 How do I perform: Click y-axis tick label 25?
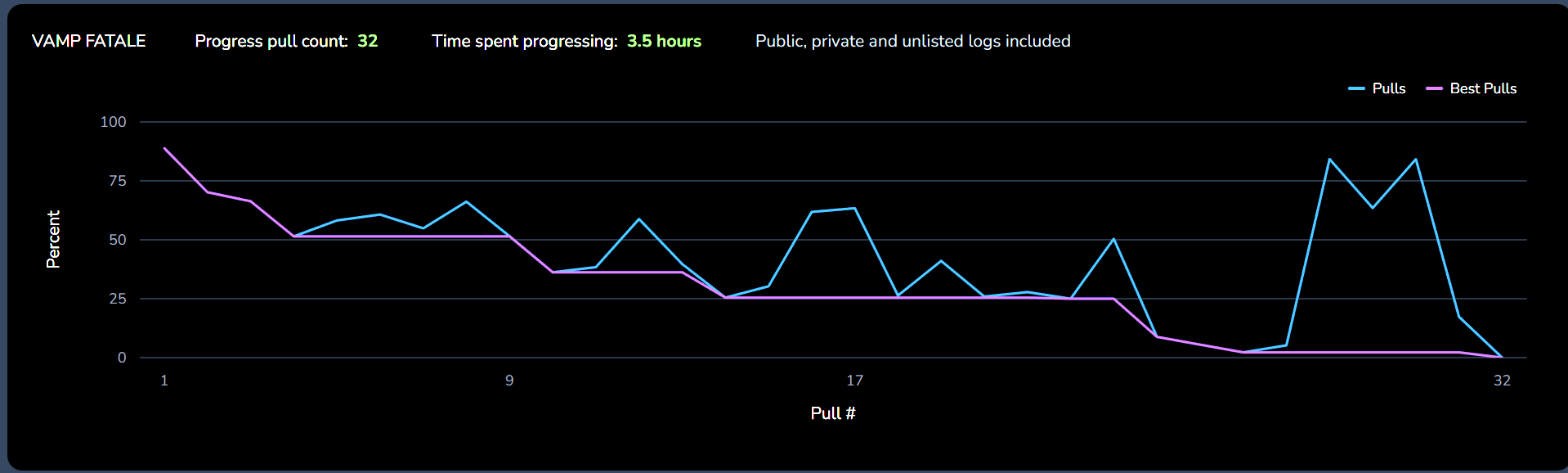118,299
